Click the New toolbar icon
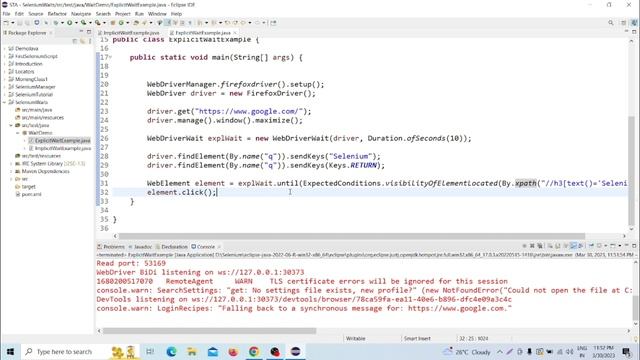The height and width of the screenshot is (360, 640). 6,23
